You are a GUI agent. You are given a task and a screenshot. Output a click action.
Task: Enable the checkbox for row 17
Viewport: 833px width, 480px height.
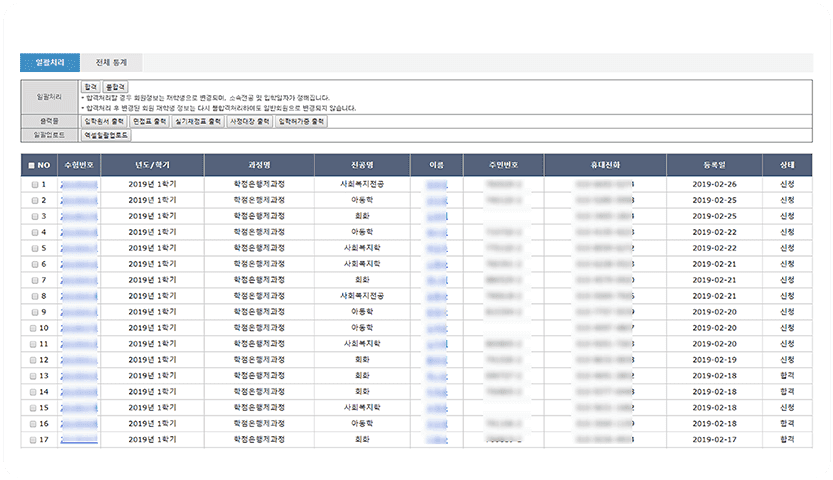pos(32,439)
